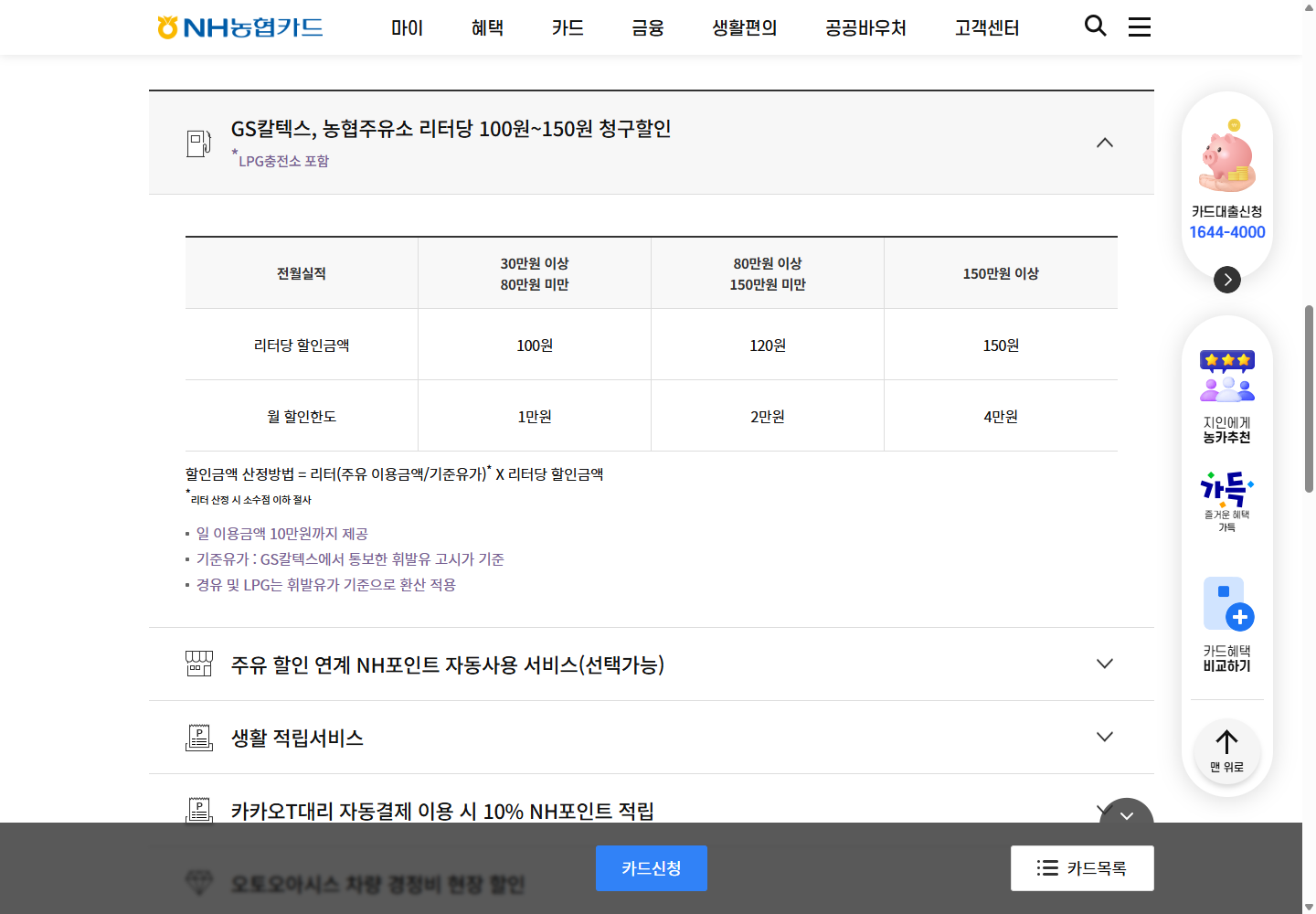Open the NH농협카드 home logo

(240, 27)
